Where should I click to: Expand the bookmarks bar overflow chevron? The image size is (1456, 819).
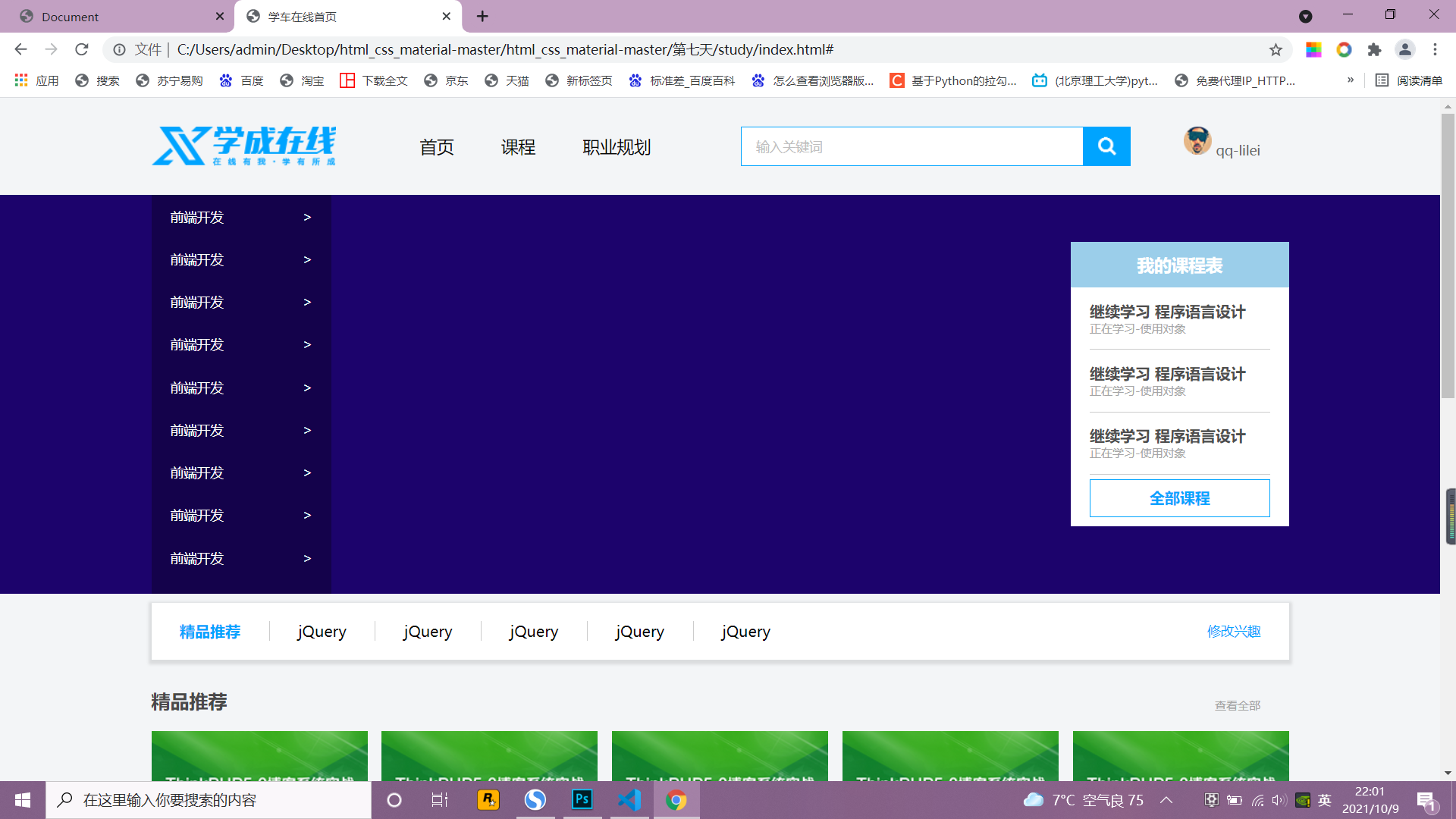click(1350, 80)
